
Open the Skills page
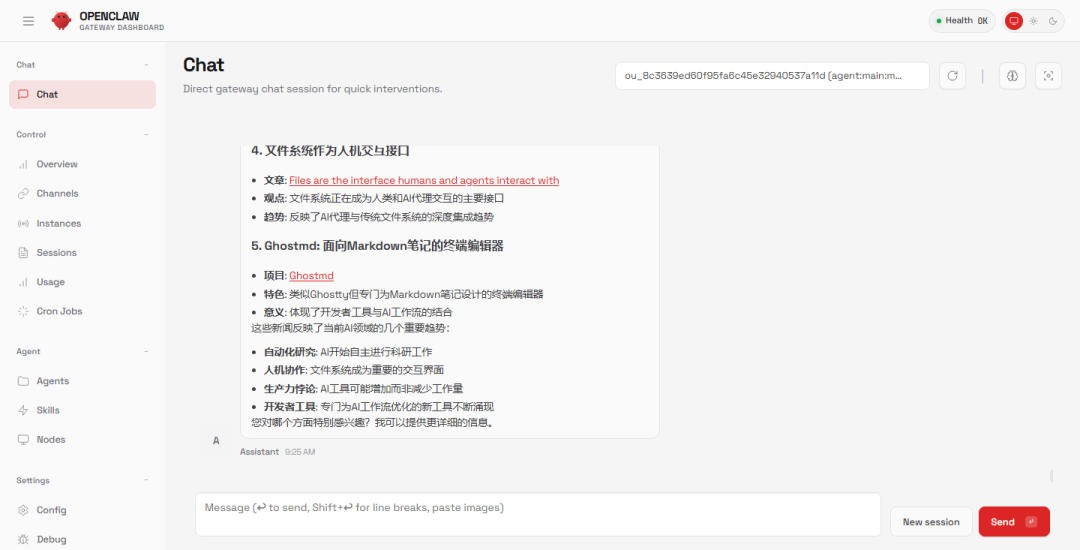[x=83, y=410]
